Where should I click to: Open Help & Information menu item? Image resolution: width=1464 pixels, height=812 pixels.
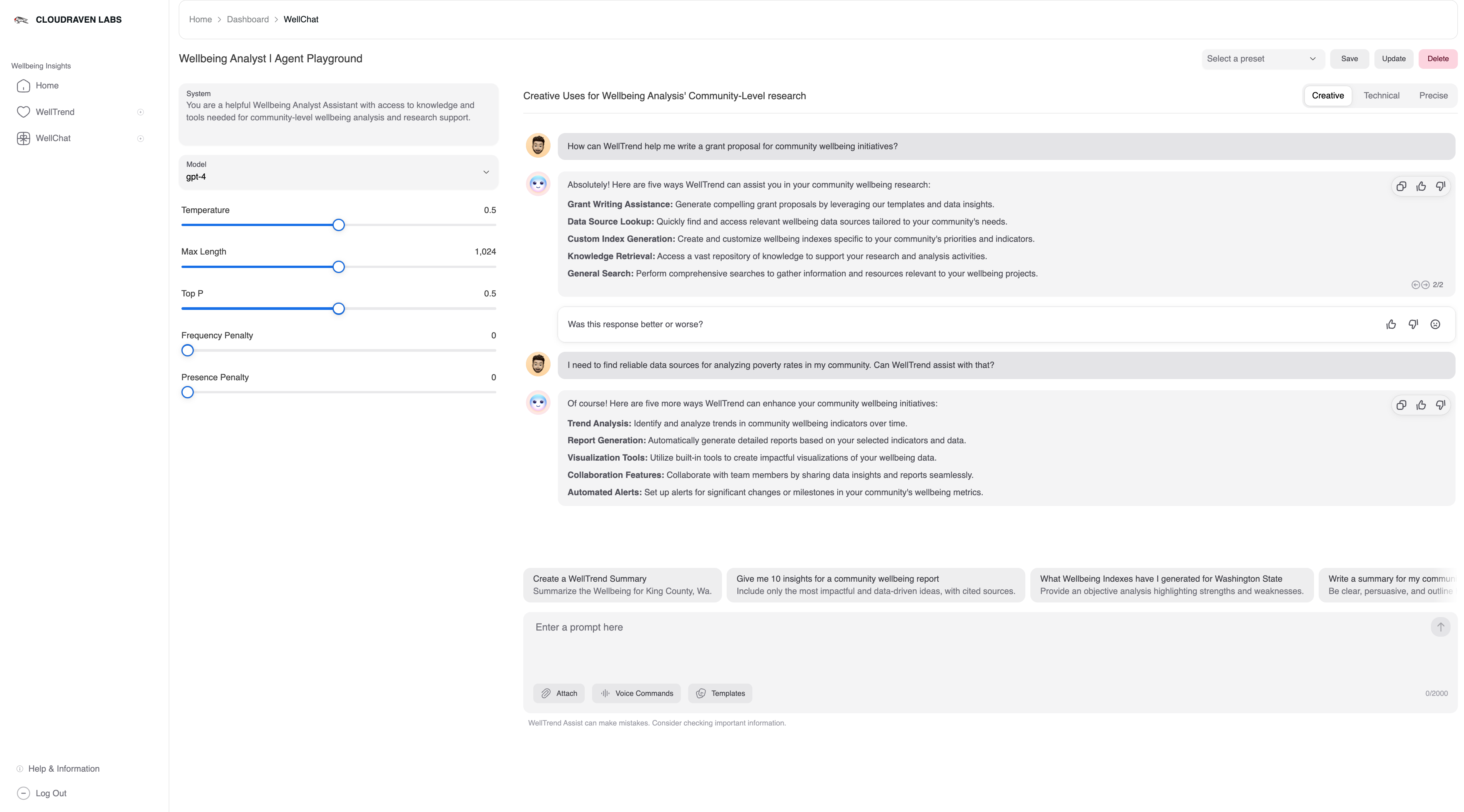tap(64, 769)
